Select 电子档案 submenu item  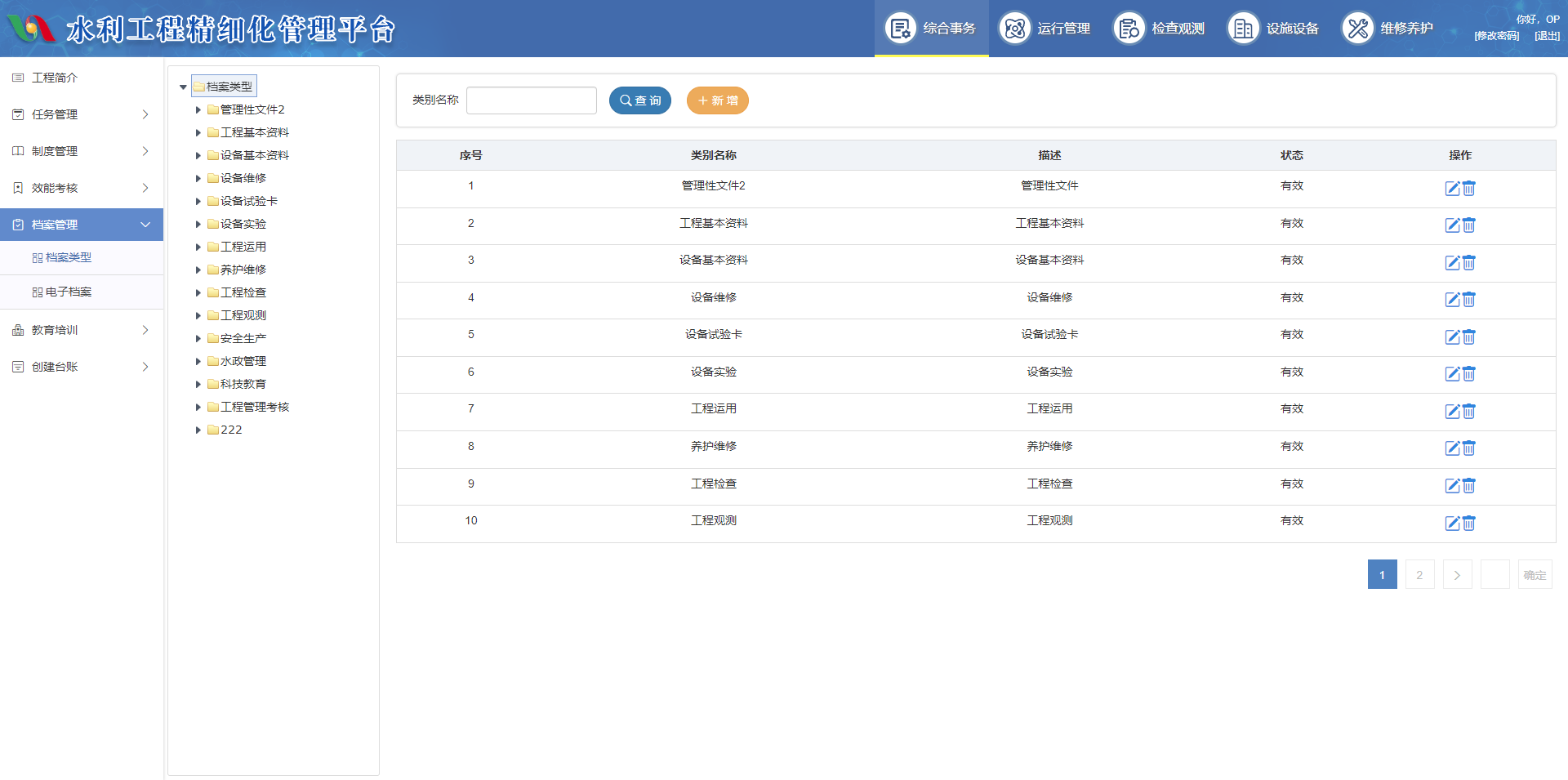[69, 292]
